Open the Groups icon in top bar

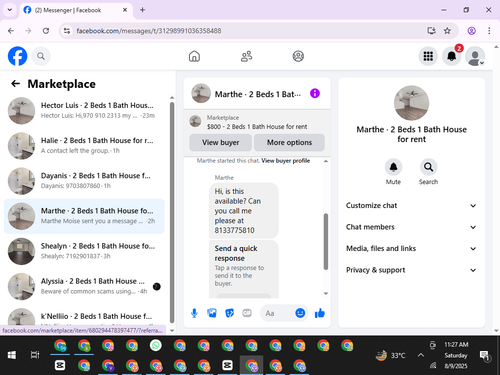(298, 56)
